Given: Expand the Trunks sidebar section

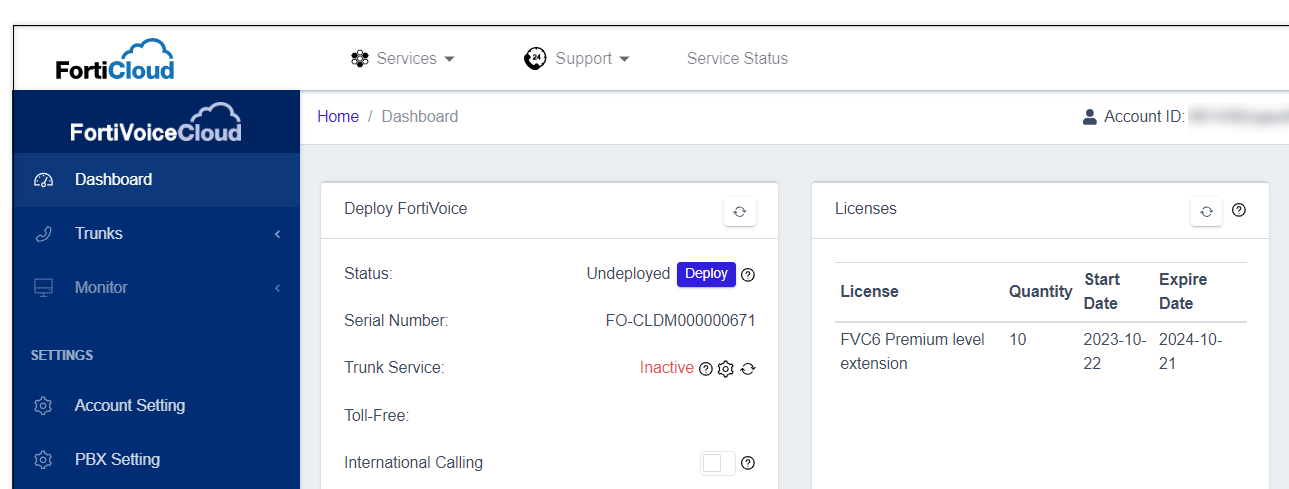Looking at the screenshot, I should (x=155, y=234).
